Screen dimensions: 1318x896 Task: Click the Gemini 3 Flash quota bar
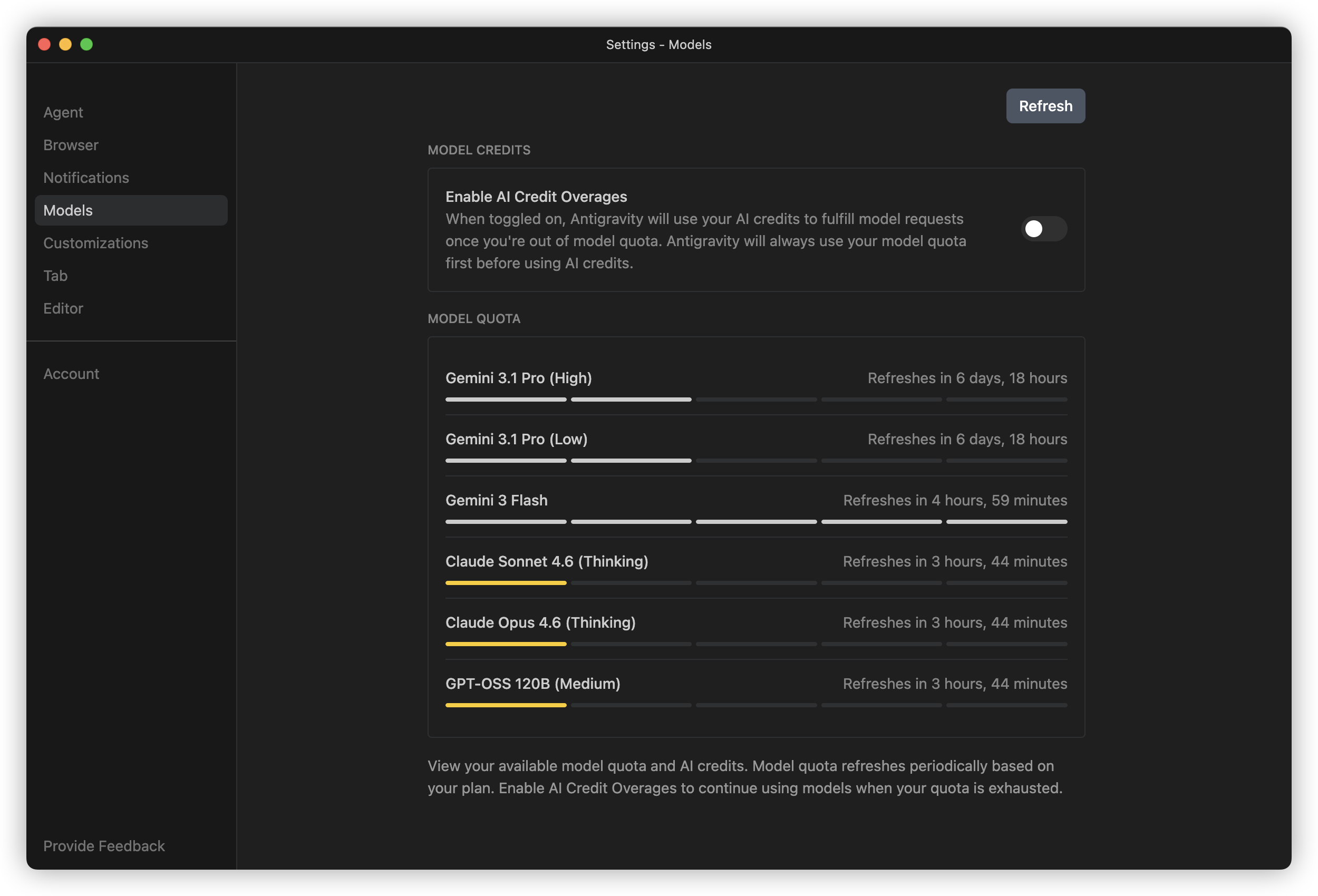click(x=756, y=522)
